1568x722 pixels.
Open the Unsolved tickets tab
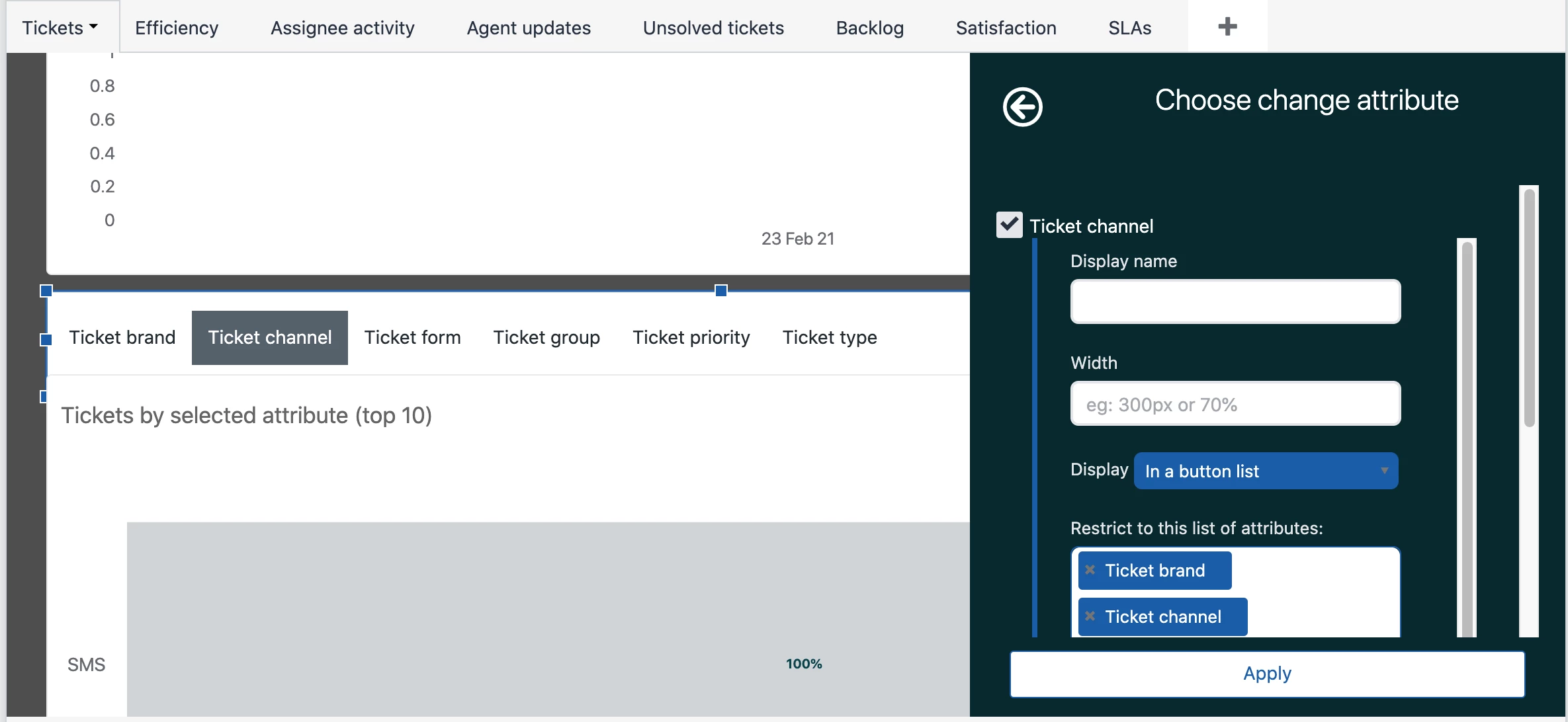click(713, 28)
